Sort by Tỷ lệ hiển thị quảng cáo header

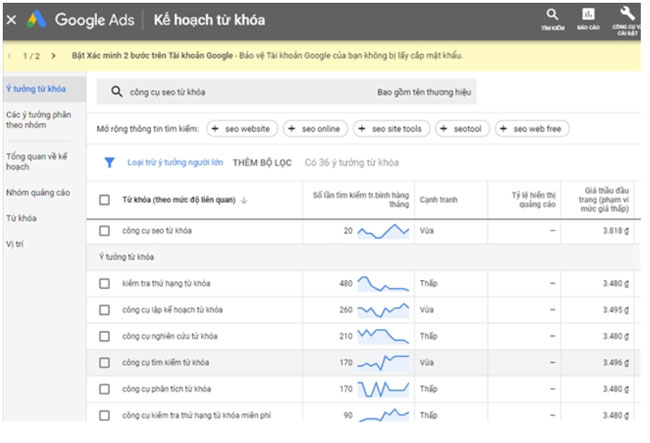(534, 200)
